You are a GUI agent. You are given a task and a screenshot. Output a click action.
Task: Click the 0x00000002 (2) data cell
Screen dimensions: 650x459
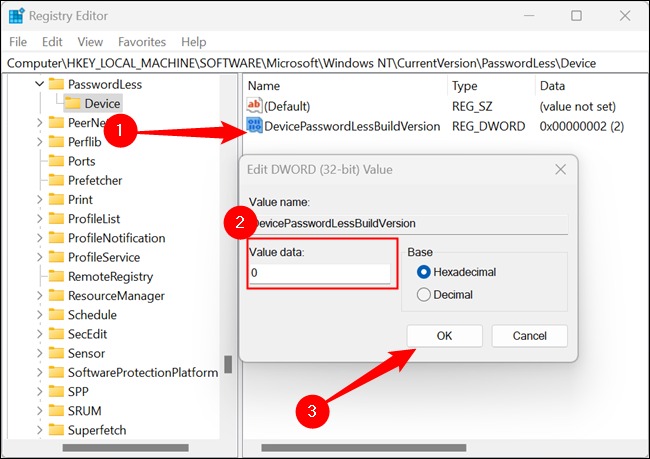tap(582, 126)
